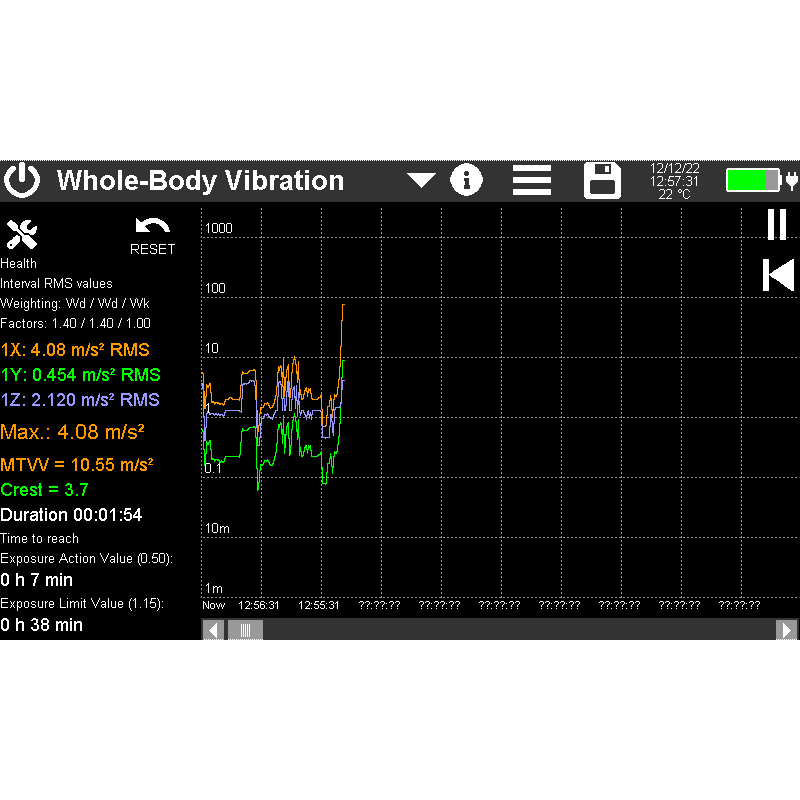Click the 12:55:31 time axis label
Image resolution: width=800 pixels, height=800 pixels.
(x=318, y=606)
